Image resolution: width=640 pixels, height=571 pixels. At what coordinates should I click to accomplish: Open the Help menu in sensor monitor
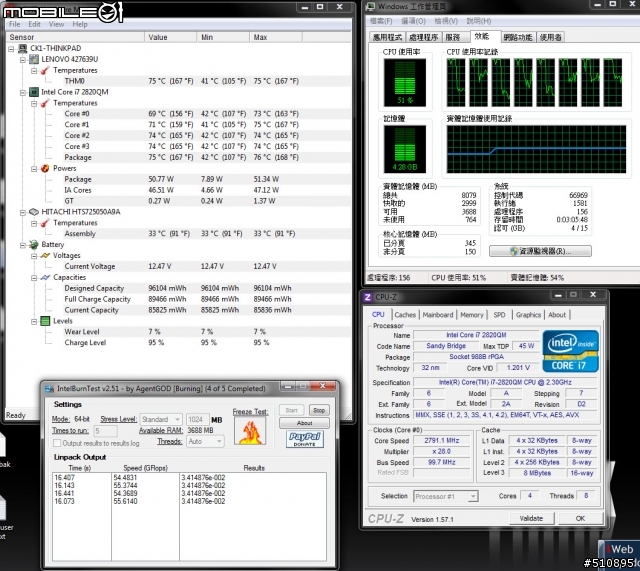(x=80, y=24)
